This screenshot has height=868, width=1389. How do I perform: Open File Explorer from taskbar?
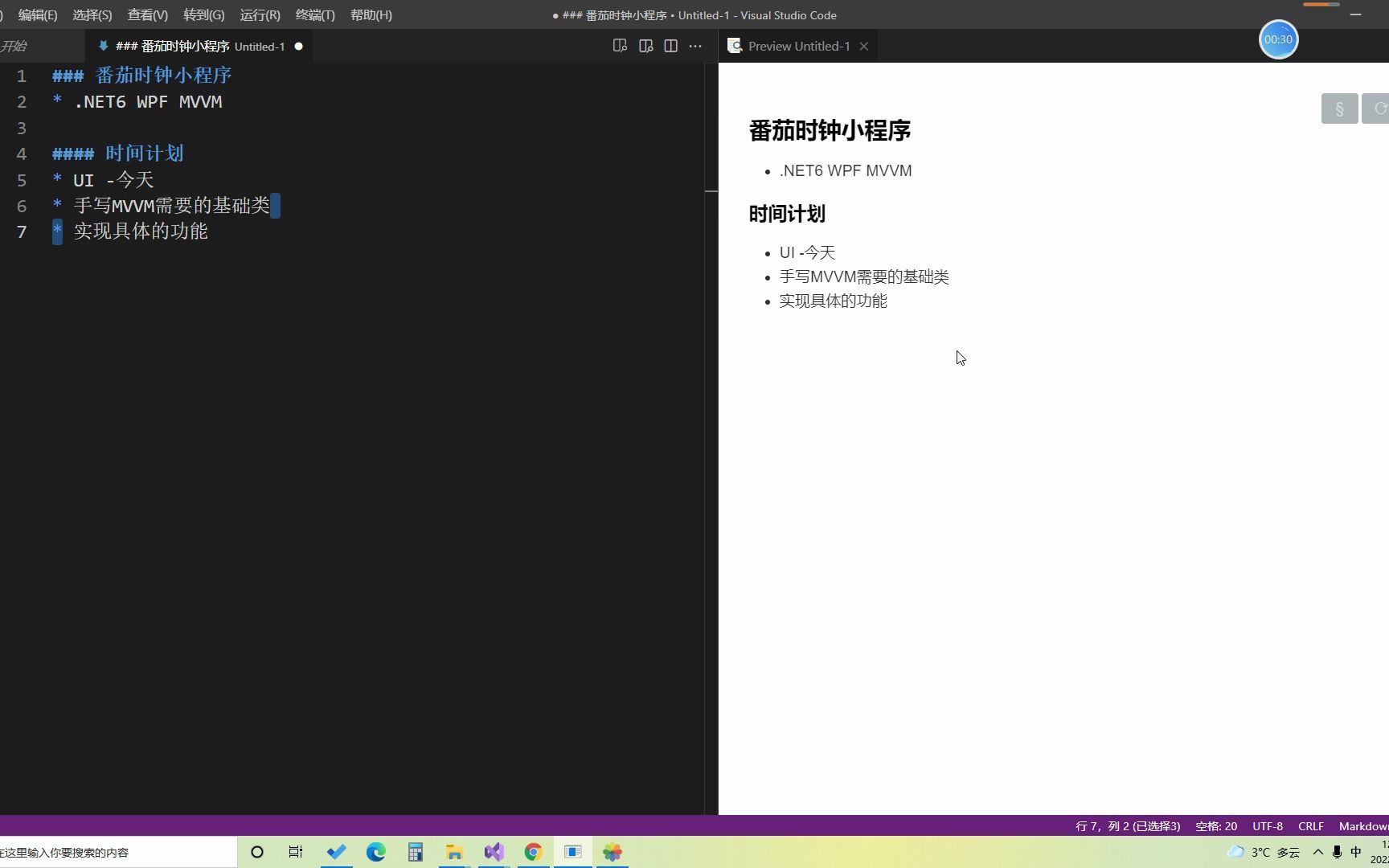(454, 852)
